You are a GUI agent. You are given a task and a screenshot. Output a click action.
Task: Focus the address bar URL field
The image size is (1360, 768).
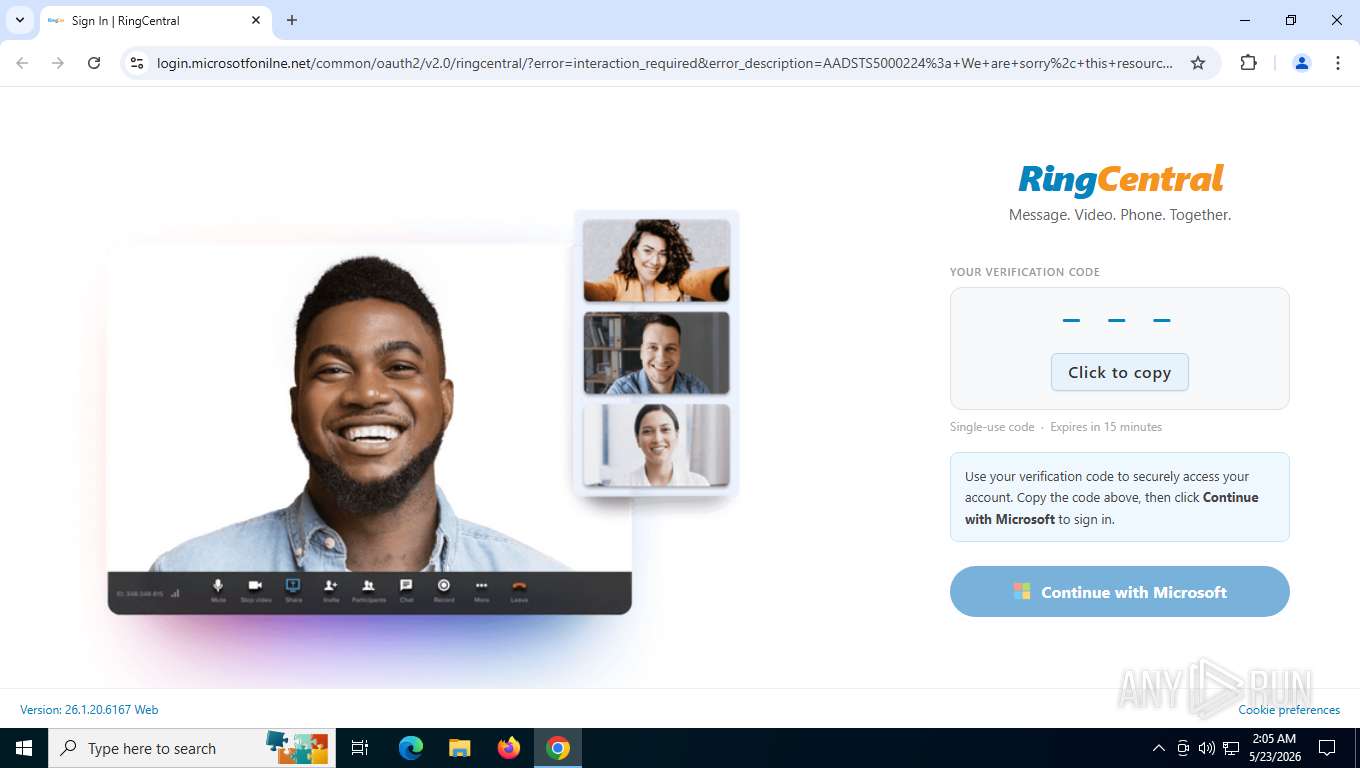point(665,63)
